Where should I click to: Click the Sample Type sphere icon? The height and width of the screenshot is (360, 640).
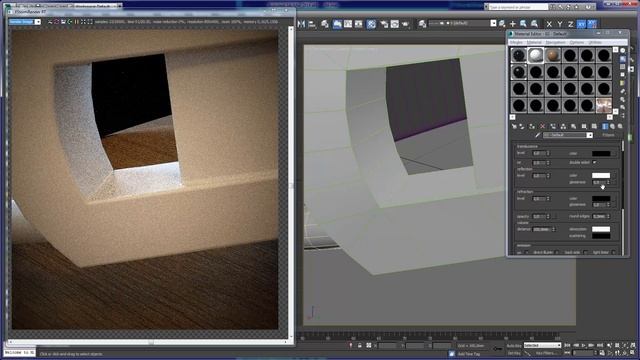(x=622, y=50)
